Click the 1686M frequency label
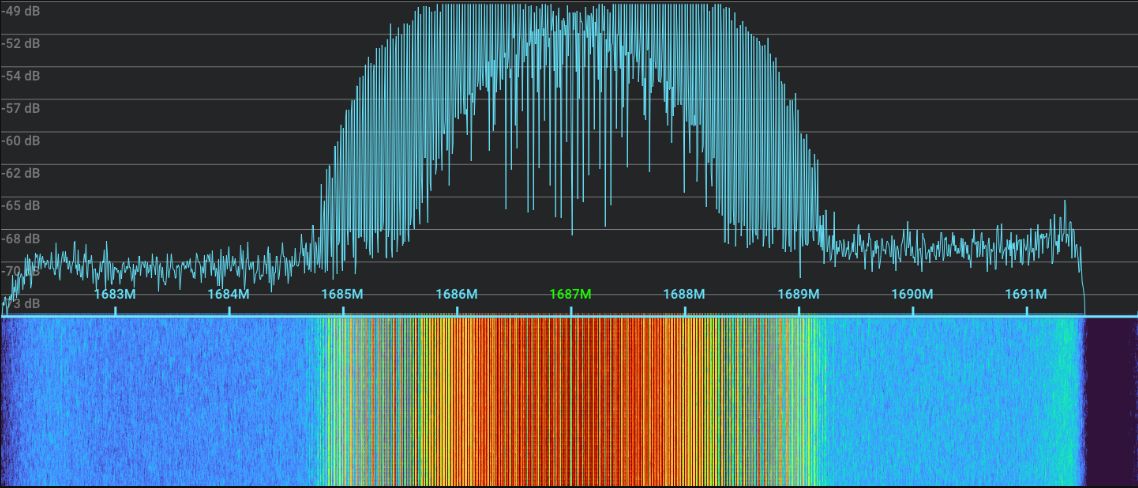 tap(456, 295)
